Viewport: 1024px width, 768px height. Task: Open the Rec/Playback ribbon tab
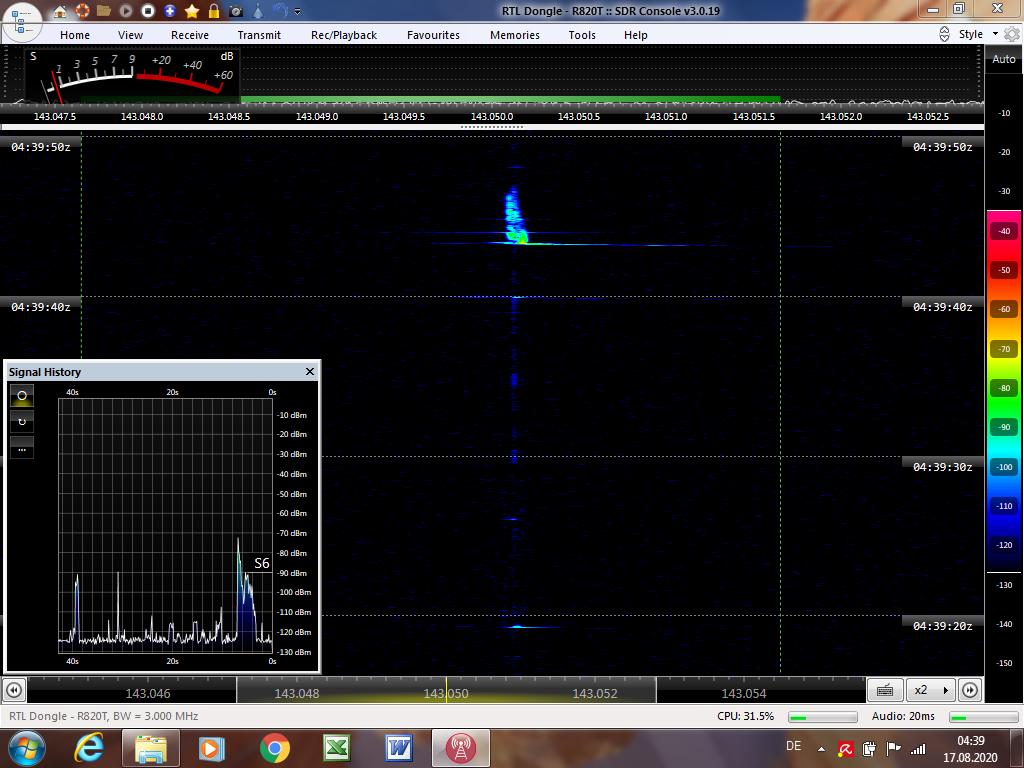tap(344, 35)
